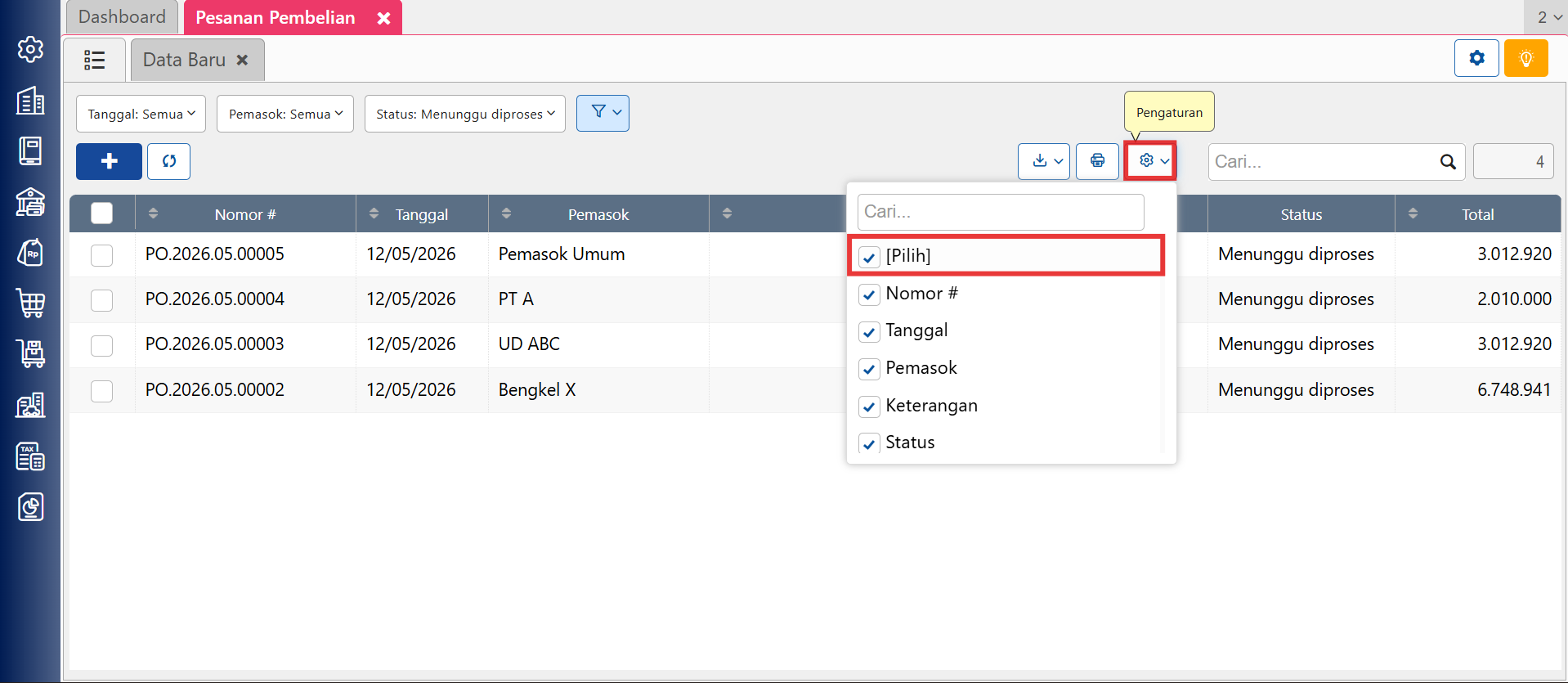Viewport: 1568px width, 683px height.
Task: Open the shopping cart sidebar icon
Action: pyautogui.click(x=31, y=303)
